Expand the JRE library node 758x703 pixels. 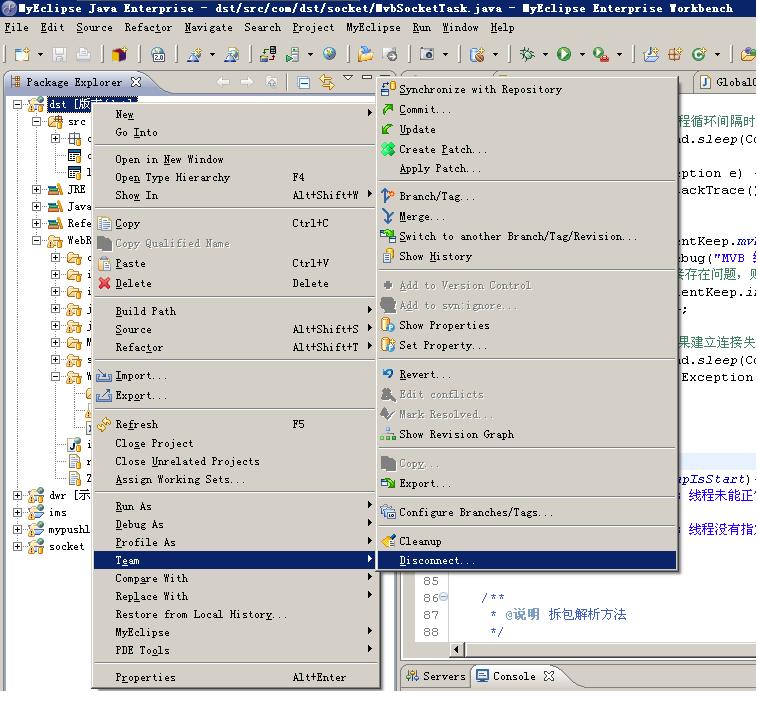click(x=37, y=189)
